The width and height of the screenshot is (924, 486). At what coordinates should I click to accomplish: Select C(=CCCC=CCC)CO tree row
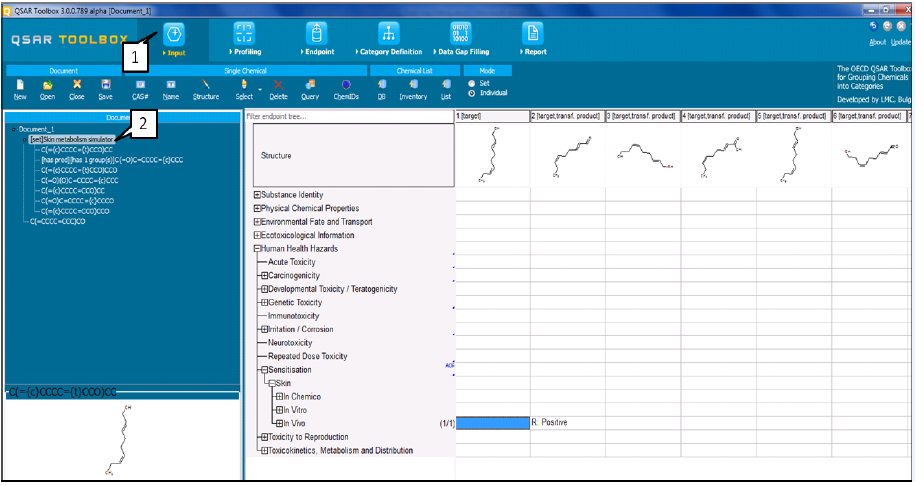(x=58, y=221)
